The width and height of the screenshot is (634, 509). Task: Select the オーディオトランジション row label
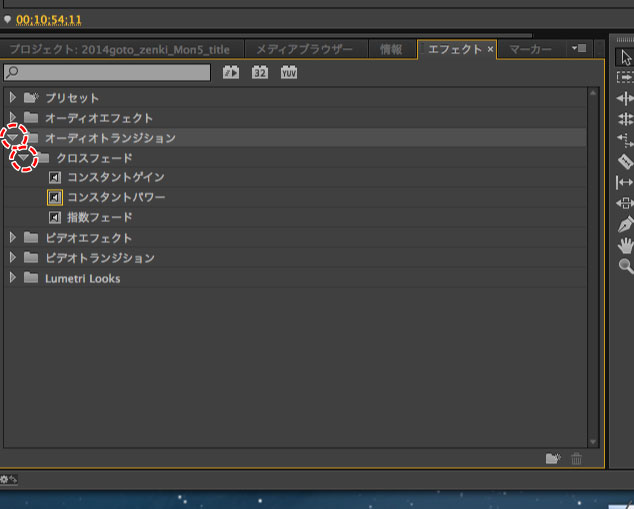tap(110, 138)
